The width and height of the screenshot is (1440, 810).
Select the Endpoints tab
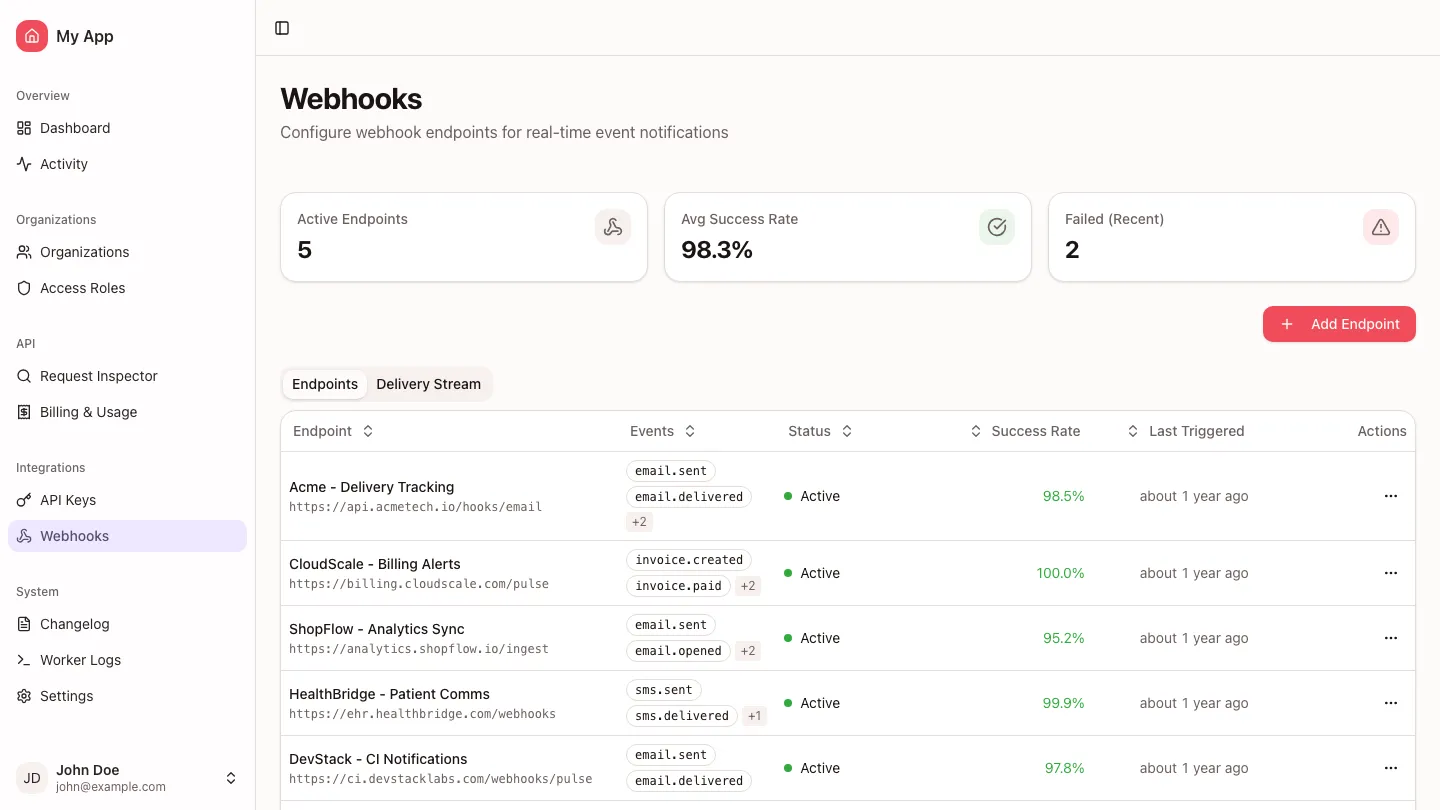click(x=325, y=384)
